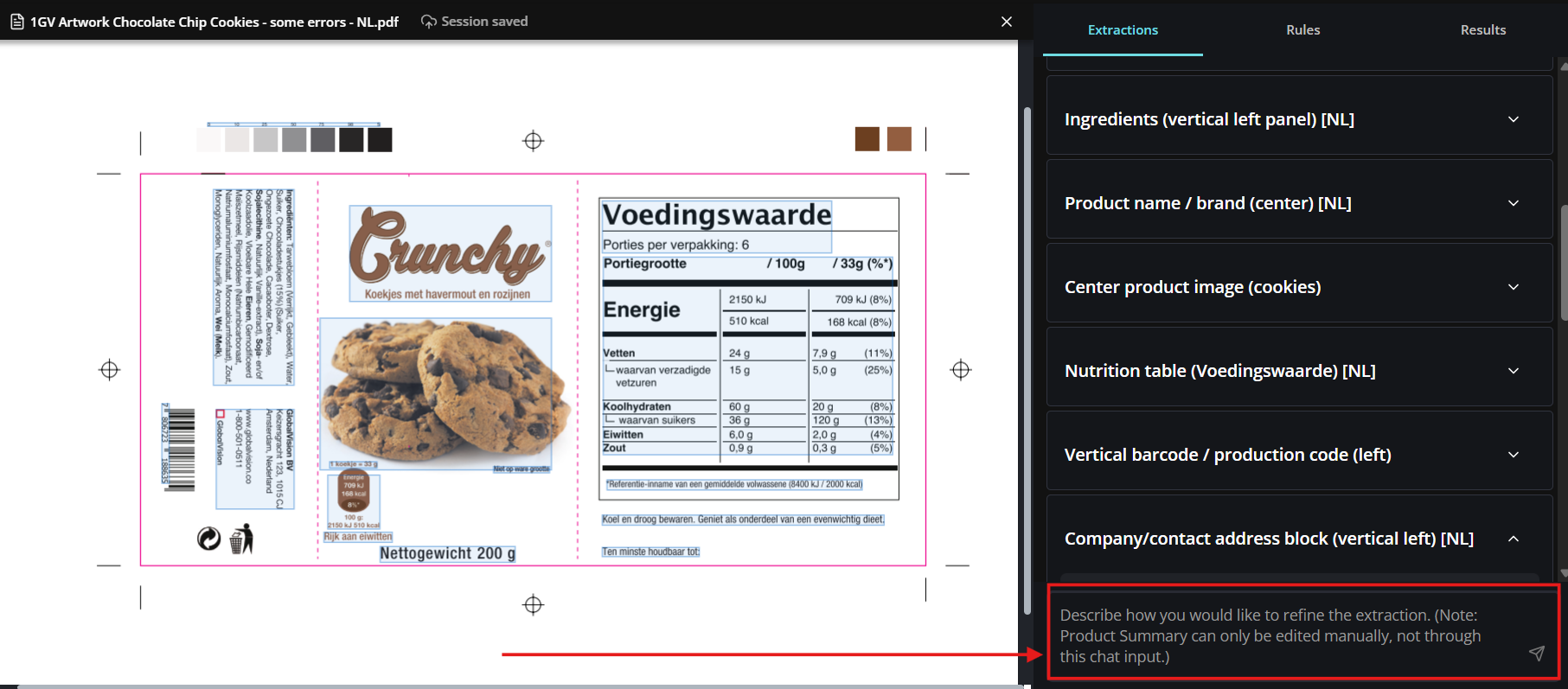Open the Rules tab
This screenshot has width=1568, height=689.
1302,29
